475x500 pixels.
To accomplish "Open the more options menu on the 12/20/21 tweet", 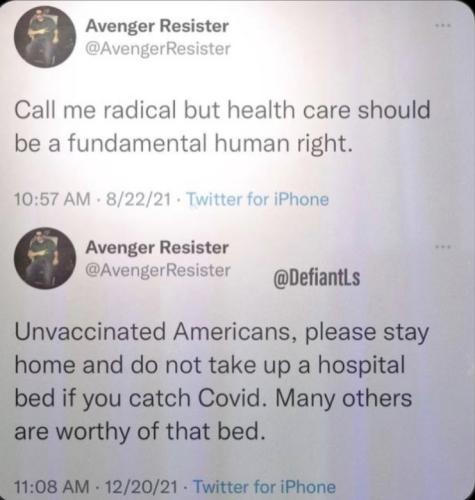I will 445,247.
